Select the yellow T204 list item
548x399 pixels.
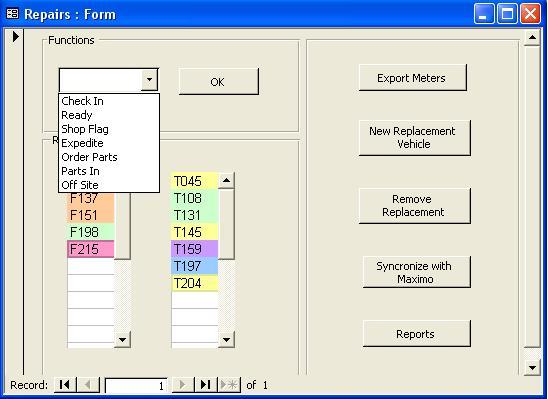click(195, 283)
